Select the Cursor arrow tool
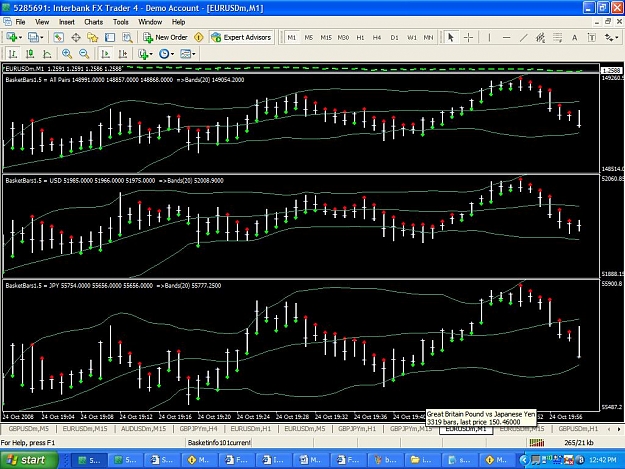Image resolution: width=625 pixels, height=469 pixels. point(451,37)
